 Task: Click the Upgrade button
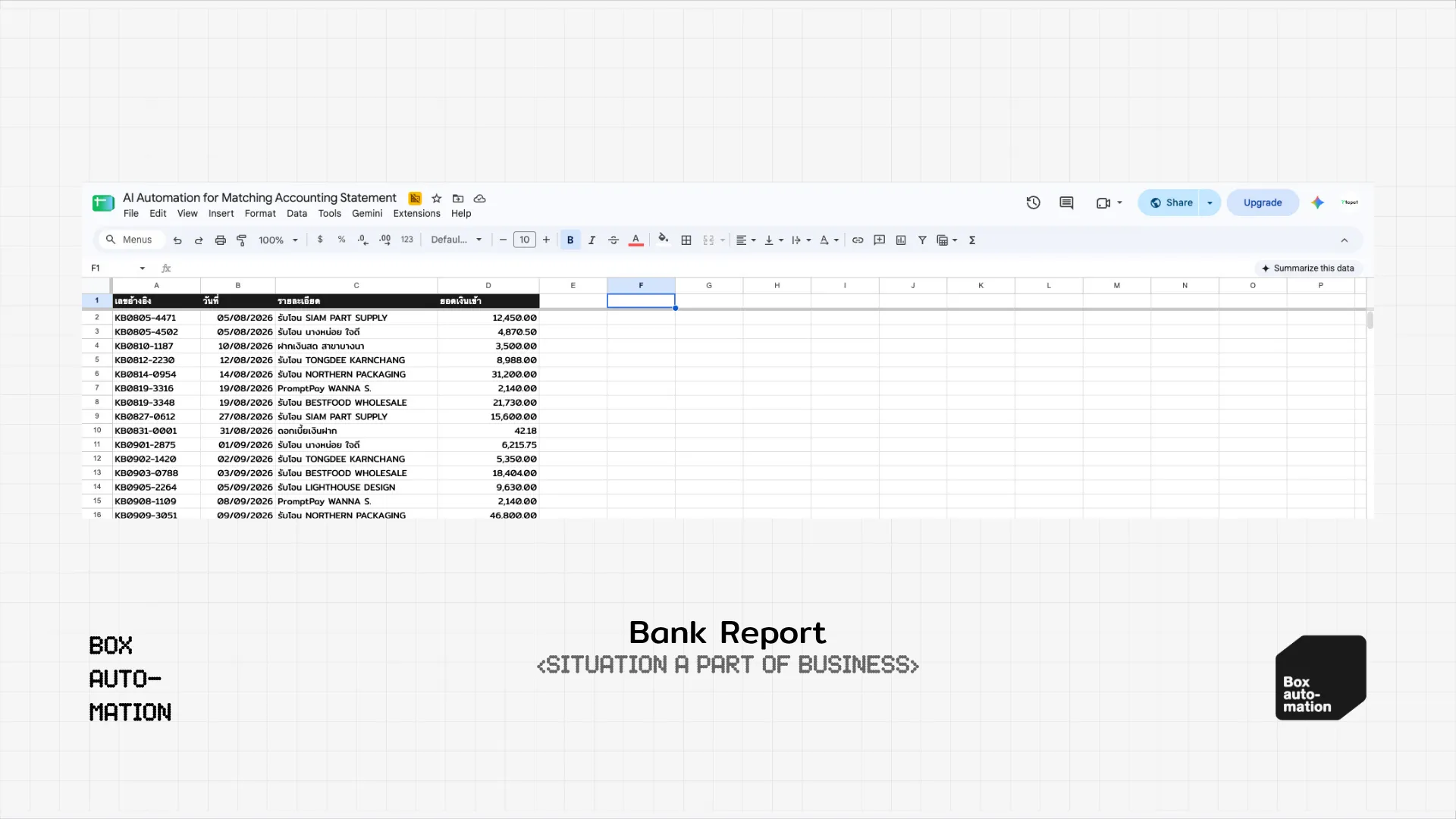[x=1263, y=202]
